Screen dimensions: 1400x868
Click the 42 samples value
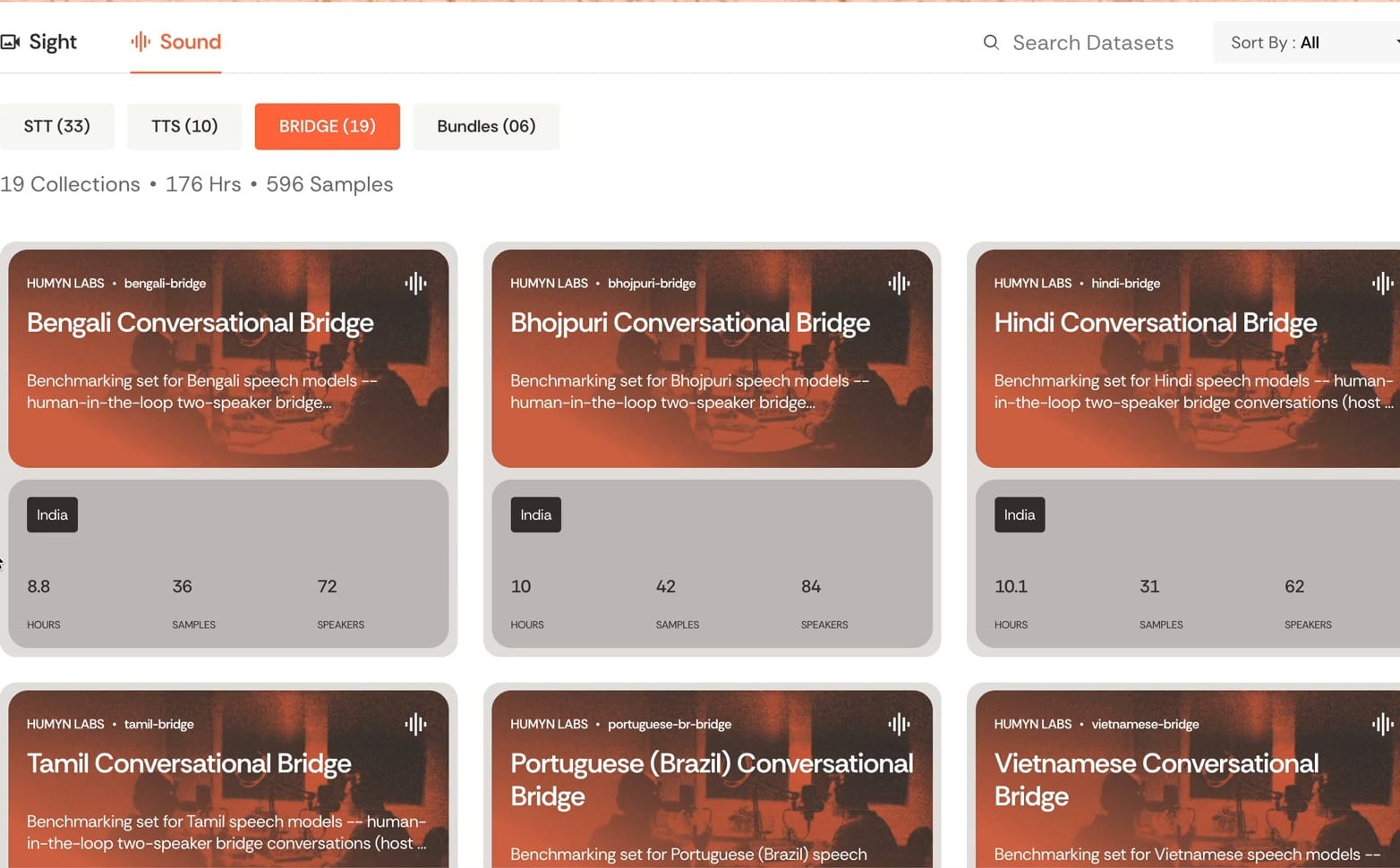click(x=666, y=586)
